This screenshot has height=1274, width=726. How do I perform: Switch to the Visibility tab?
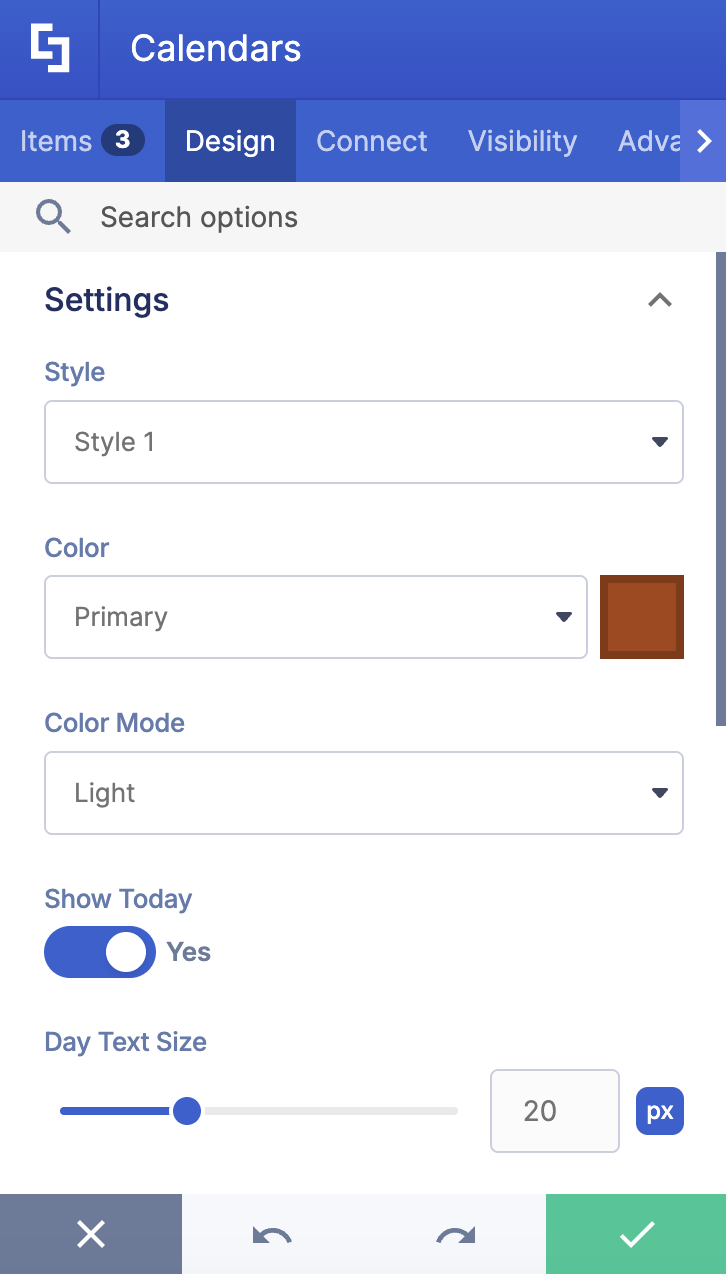click(x=522, y=140)
